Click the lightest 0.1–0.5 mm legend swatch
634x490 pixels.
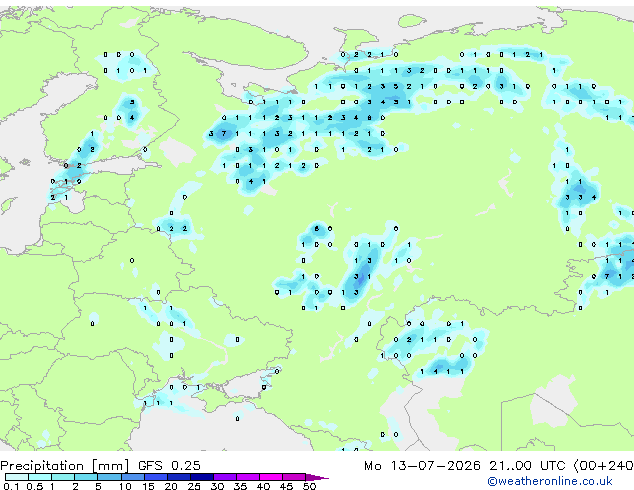click(x=17, y=477)
